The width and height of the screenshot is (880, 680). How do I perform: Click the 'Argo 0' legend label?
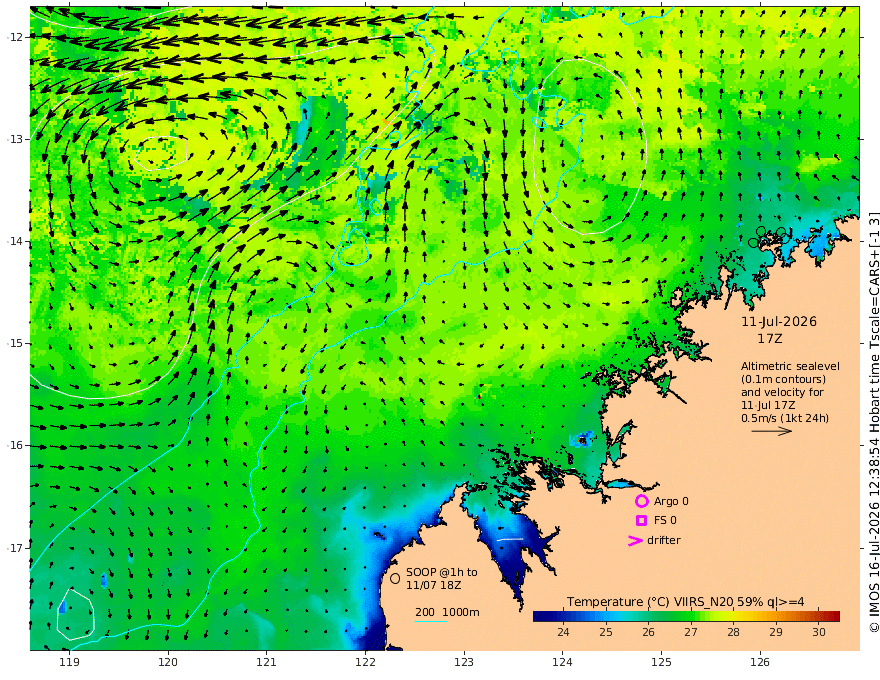click(x=671, y=501)
